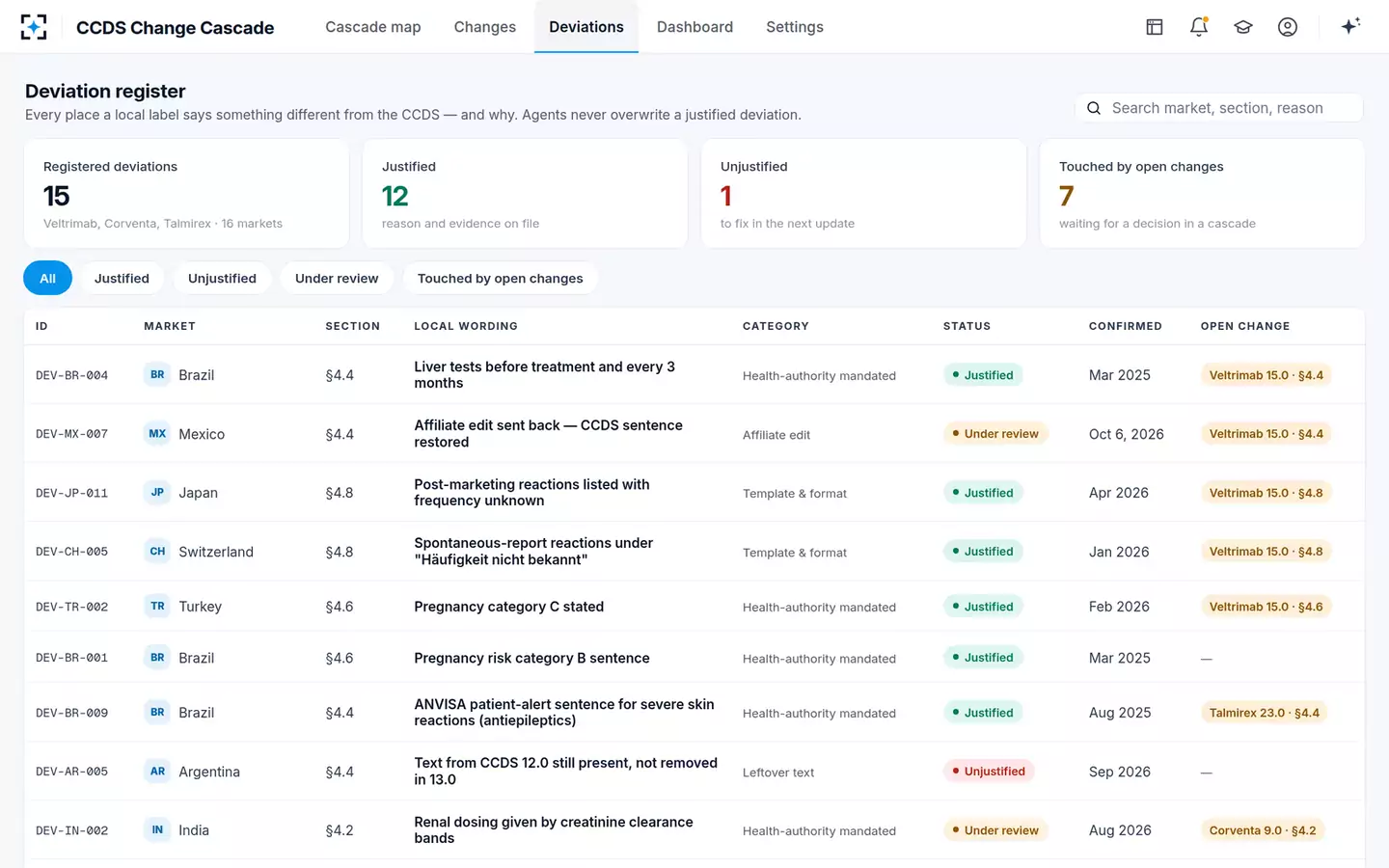1389x868 pixels.
Task: Open the user account profile icon
Action: [x=1288, y=27]
